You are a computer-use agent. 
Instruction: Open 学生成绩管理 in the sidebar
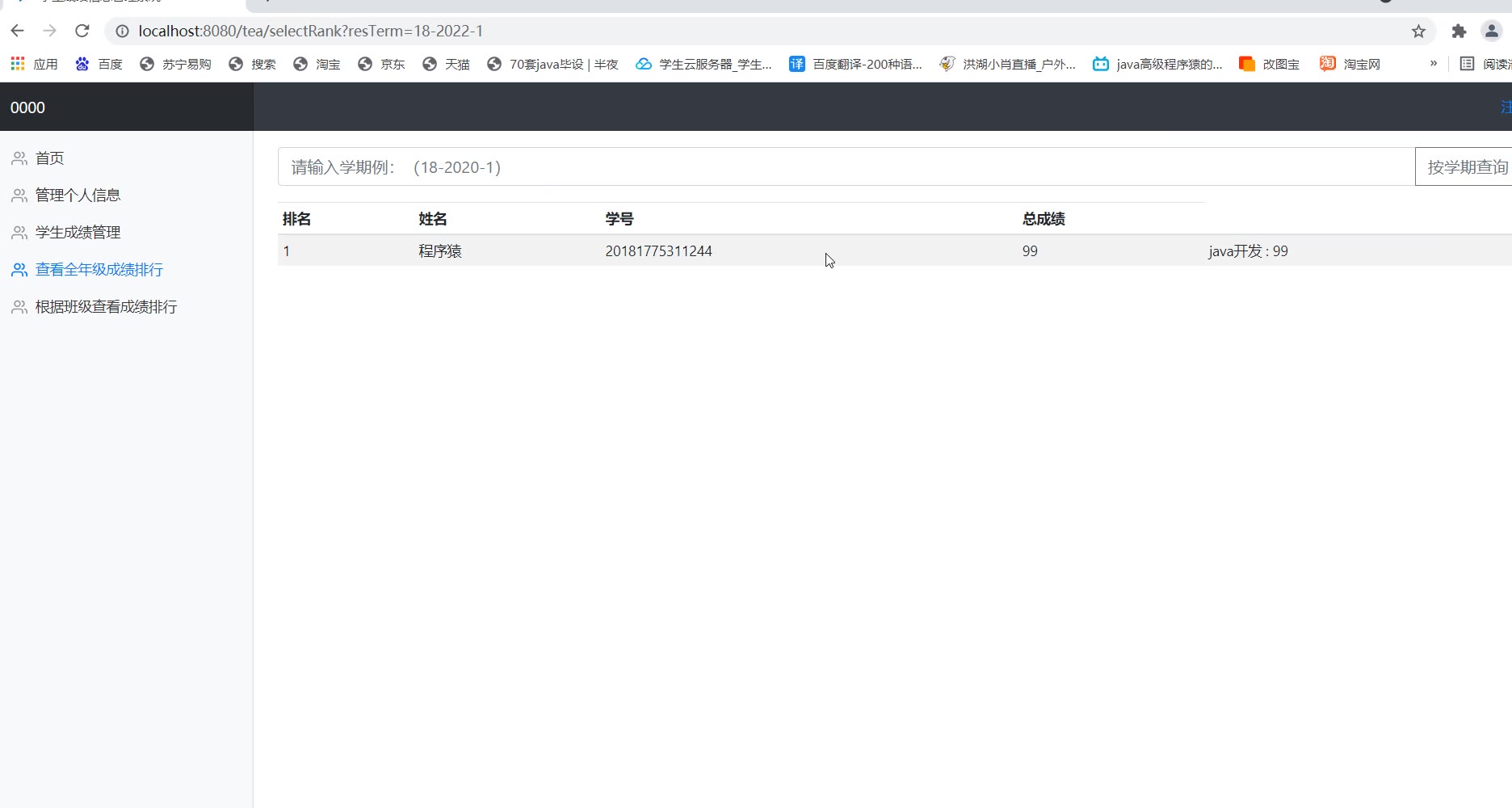(x=78, y=233)
